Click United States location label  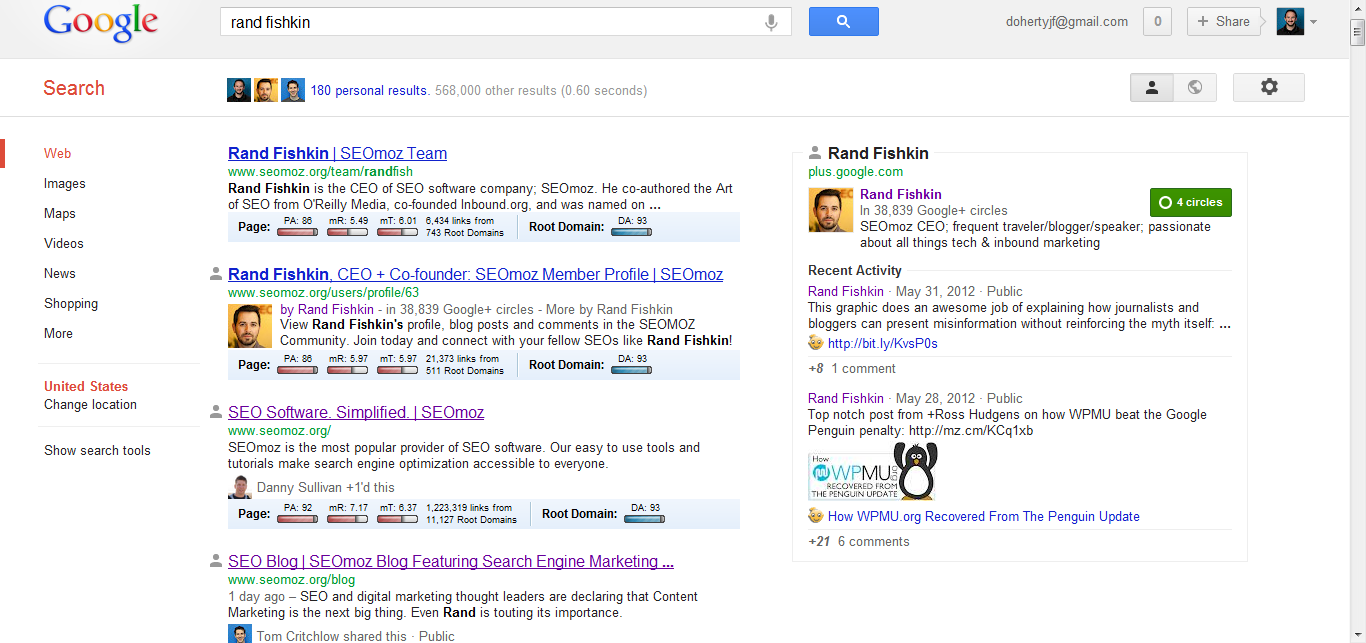tap(86, 386)
